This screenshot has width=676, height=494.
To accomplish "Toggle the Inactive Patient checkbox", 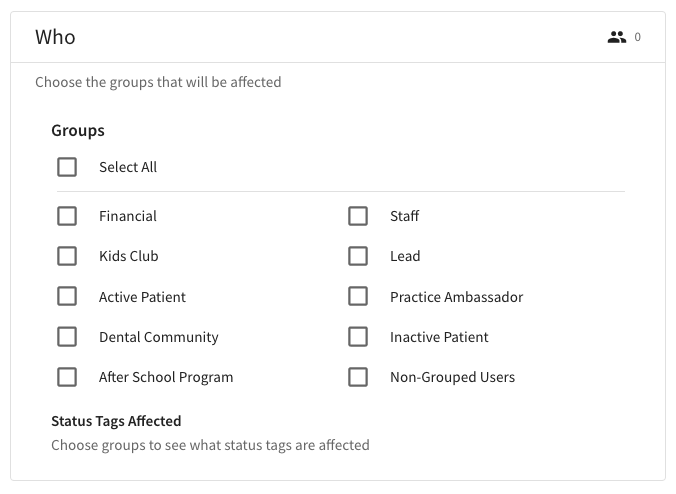I will click(358, 337).
